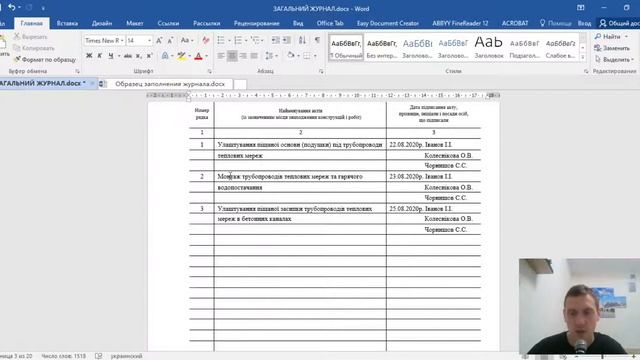Click the Copy (Копировать) command
Image resolution: width=640 pixels, height=360 pixels.
tap(34, 48)
